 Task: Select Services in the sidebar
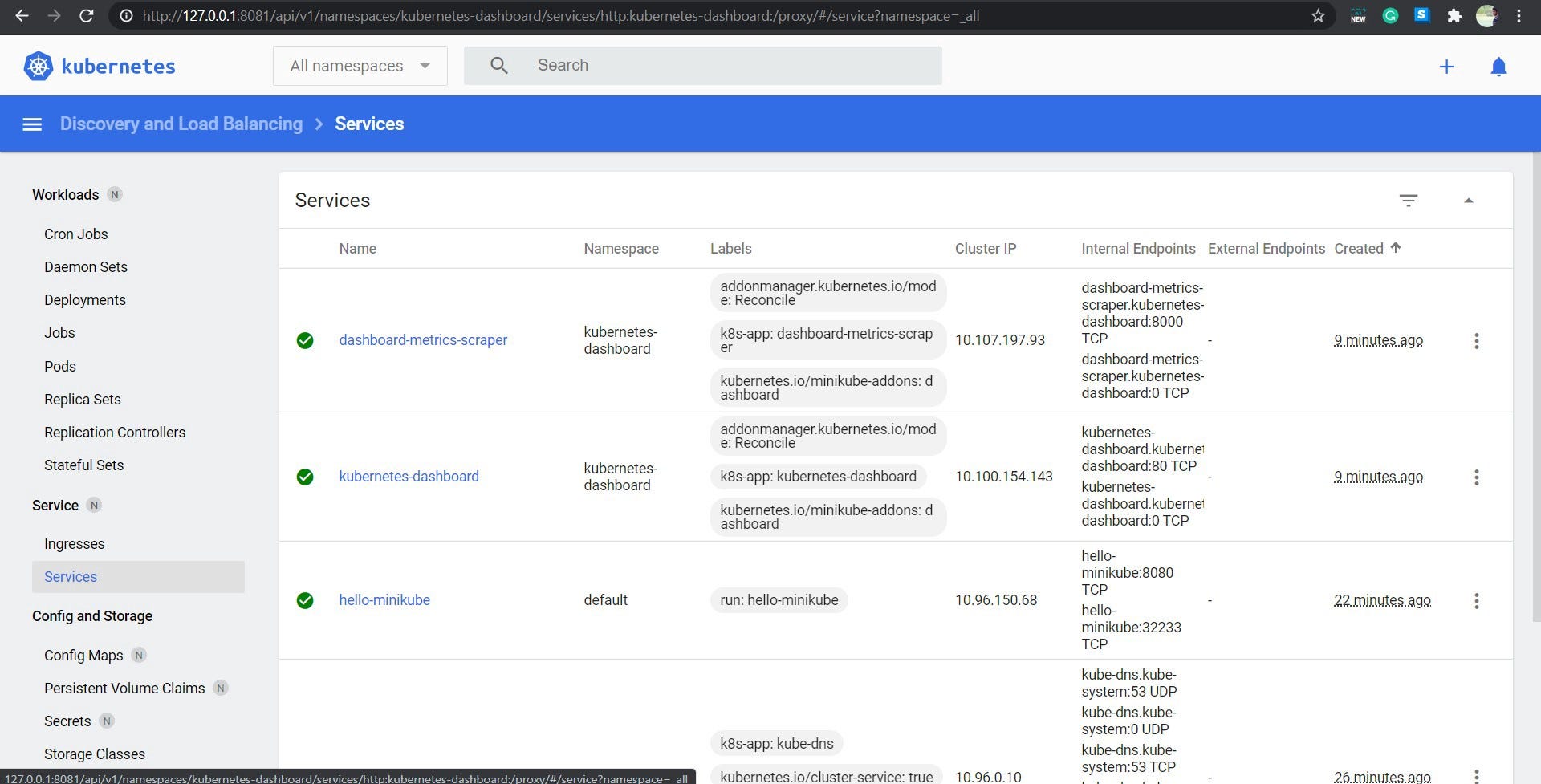pyautogui.click(x=138, y=577)
